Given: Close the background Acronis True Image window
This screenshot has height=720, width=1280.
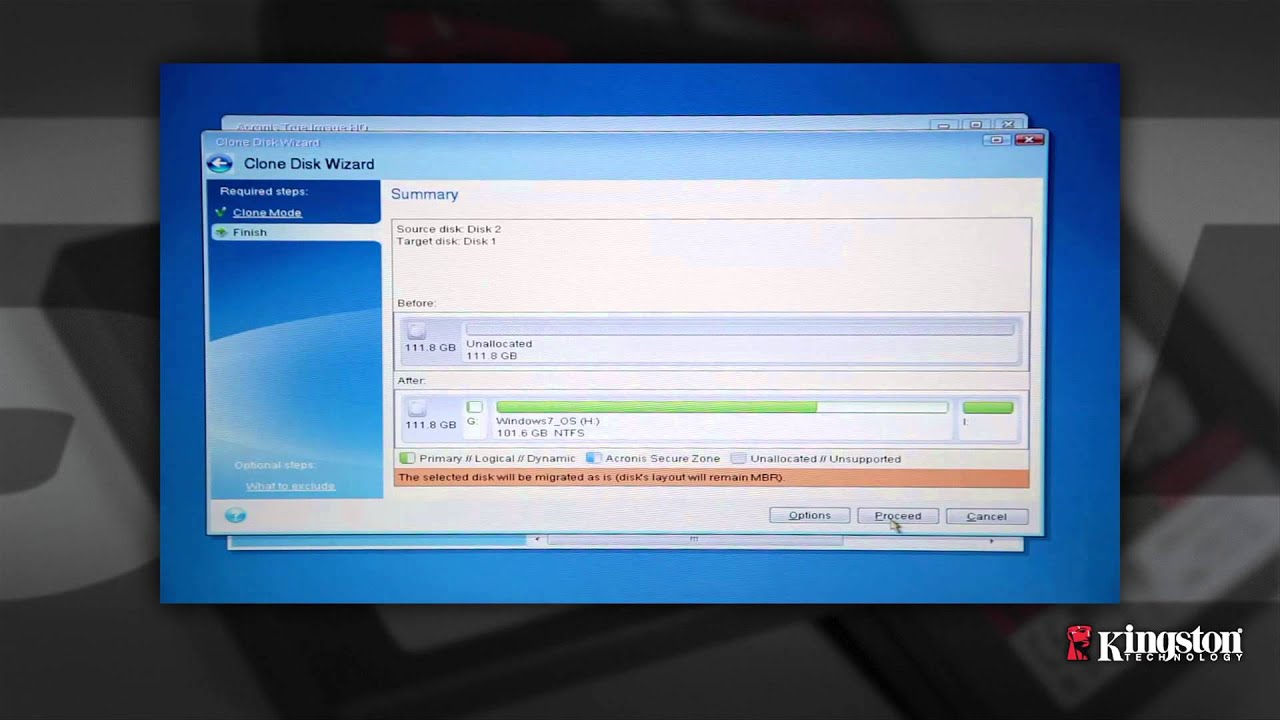Looking at the screenshot, I should pyautogui.click(x=1008, y=125).
